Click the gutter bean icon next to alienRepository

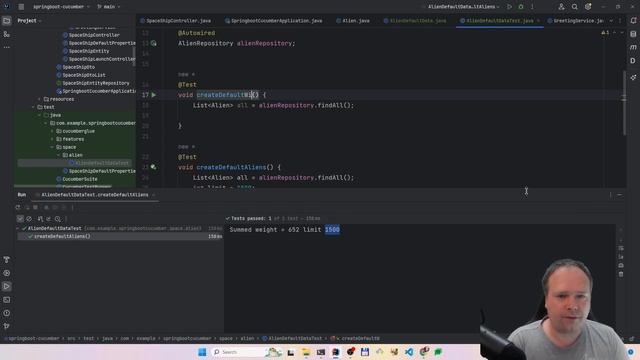click(x=153, y=43)
